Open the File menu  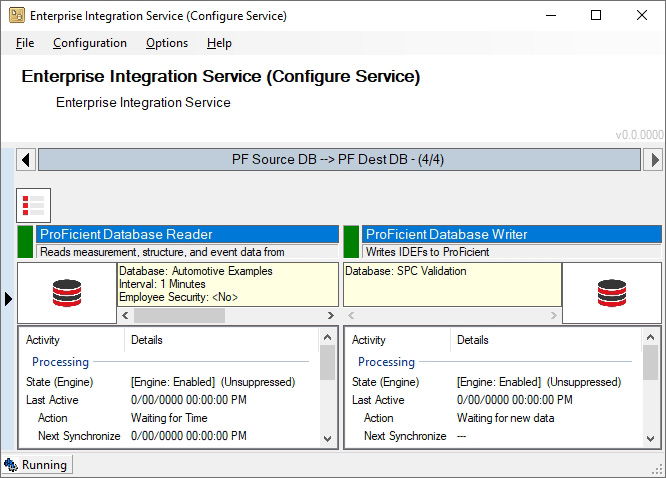25,43
